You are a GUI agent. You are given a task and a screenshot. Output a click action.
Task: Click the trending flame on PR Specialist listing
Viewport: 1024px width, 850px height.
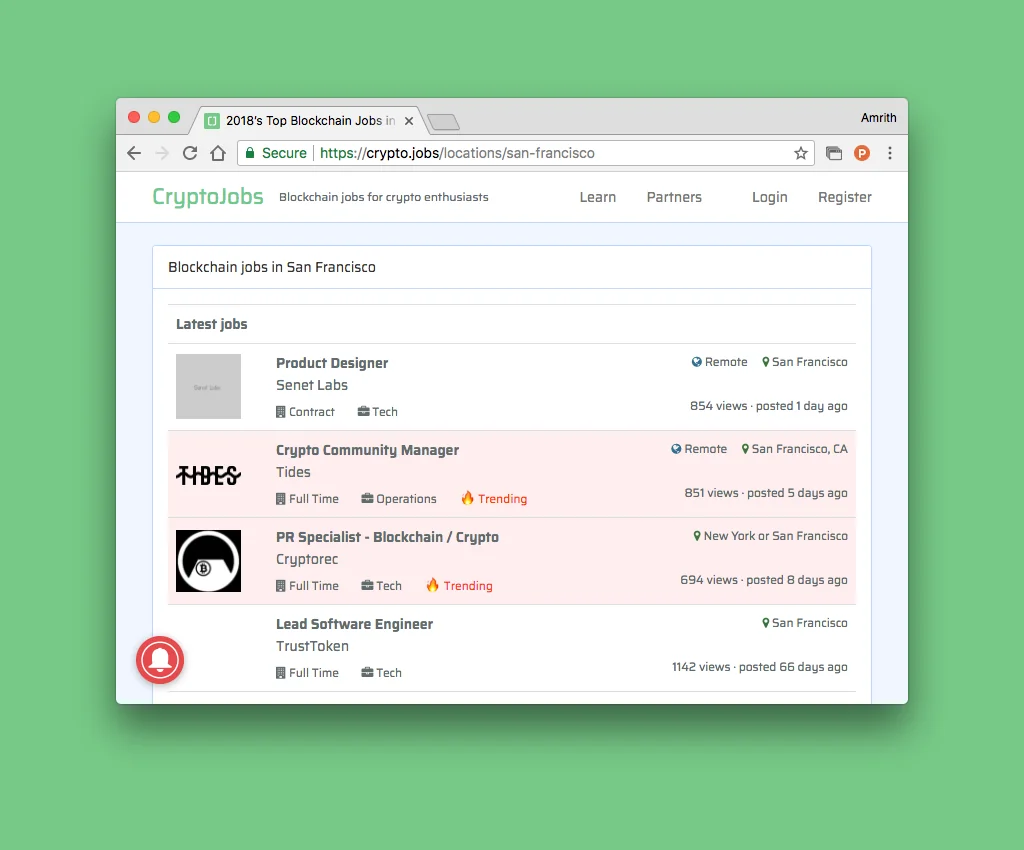pos(432,585)
